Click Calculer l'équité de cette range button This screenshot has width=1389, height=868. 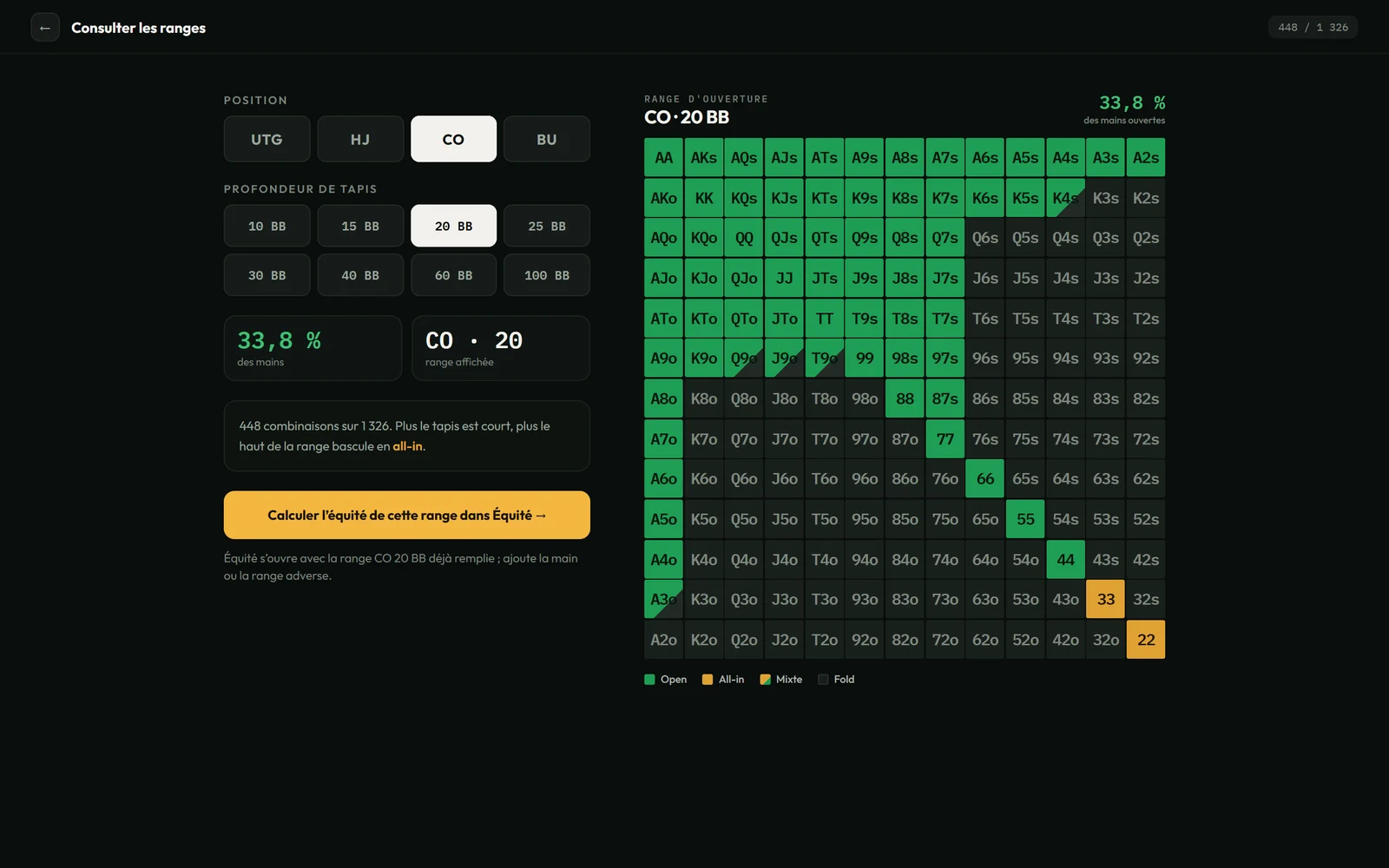click(x=407, y=515)
